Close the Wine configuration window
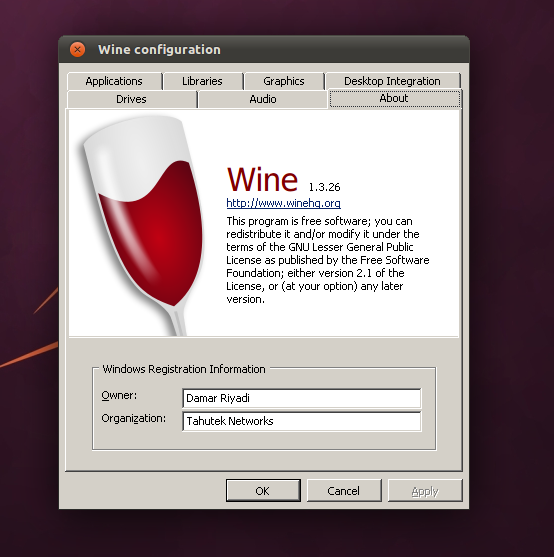Image resolution: width=554 pixels, height=557 pixels. pyautogui.click(x=77, y=49)
